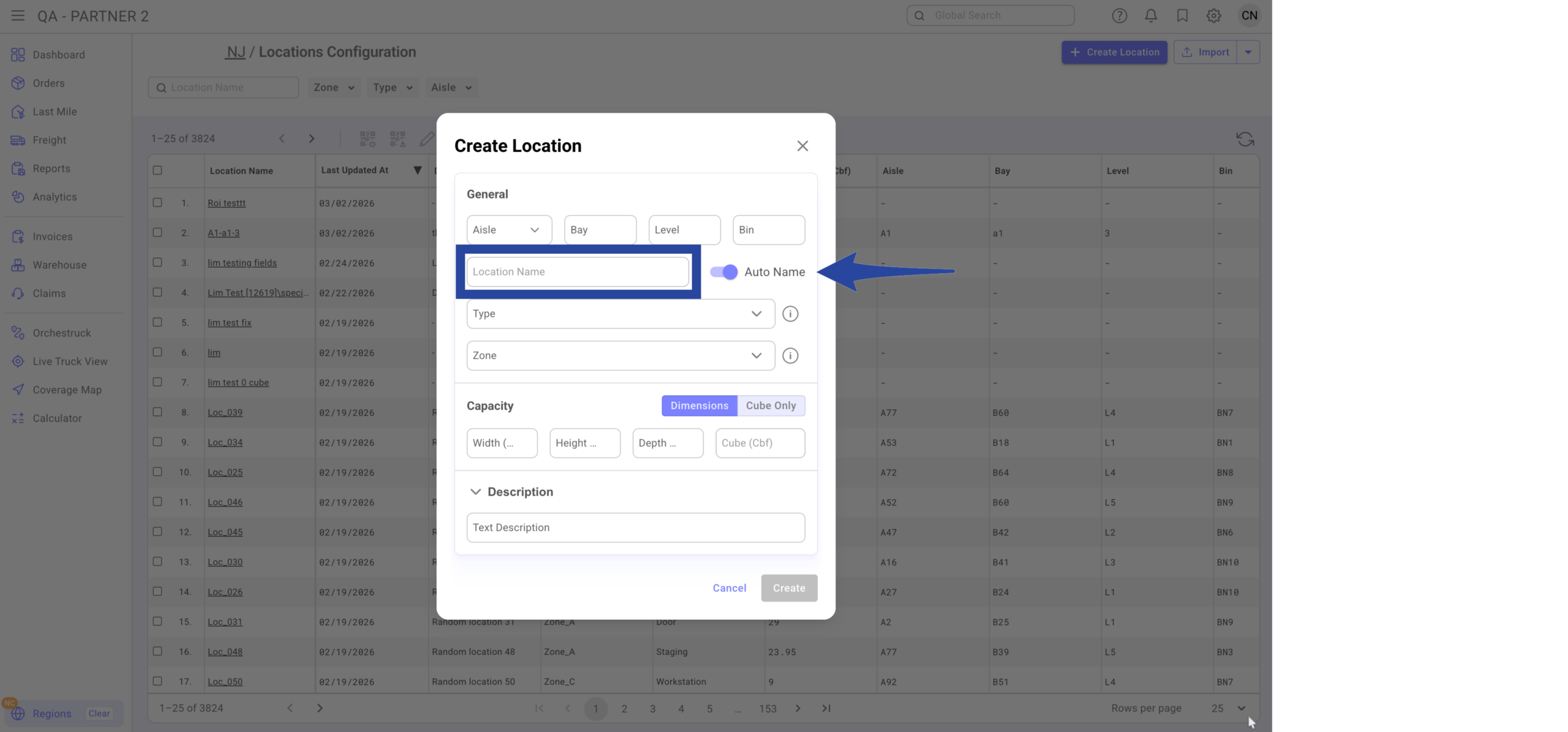
Task: Check the box for Roi testtt row
Action: pos(157,203)
